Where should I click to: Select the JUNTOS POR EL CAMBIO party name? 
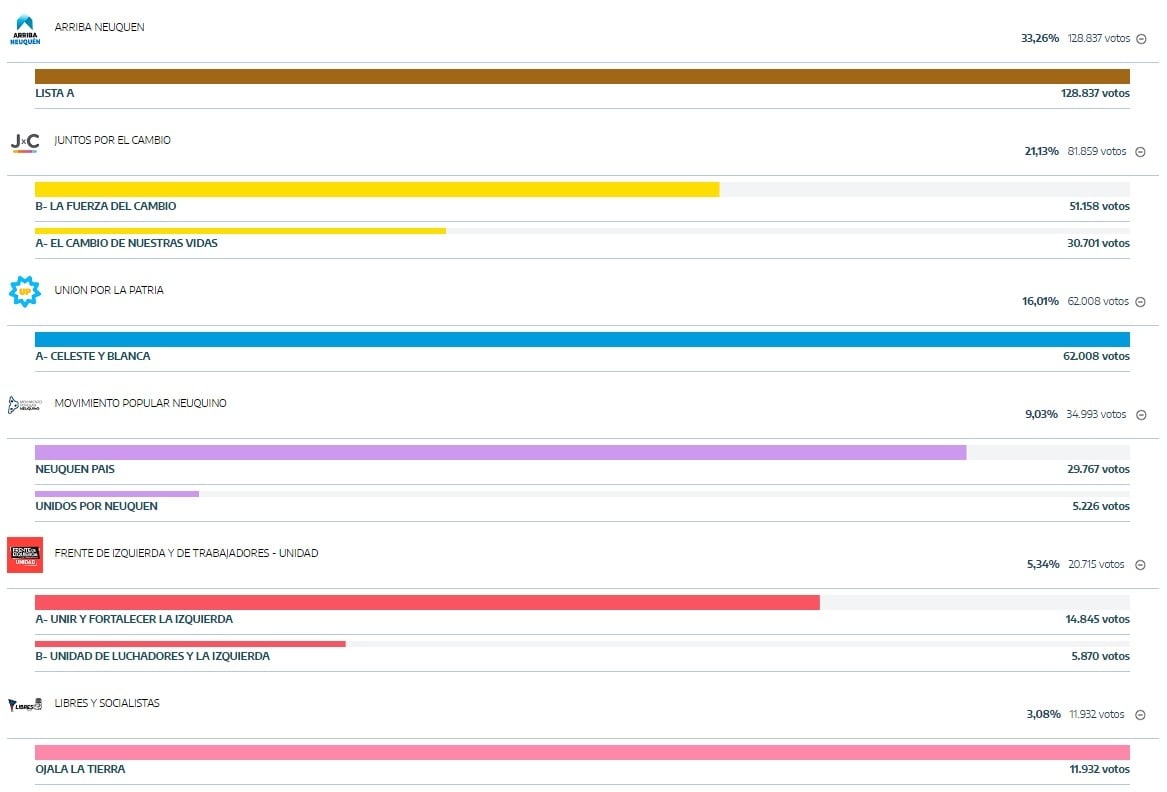(112, 140)
